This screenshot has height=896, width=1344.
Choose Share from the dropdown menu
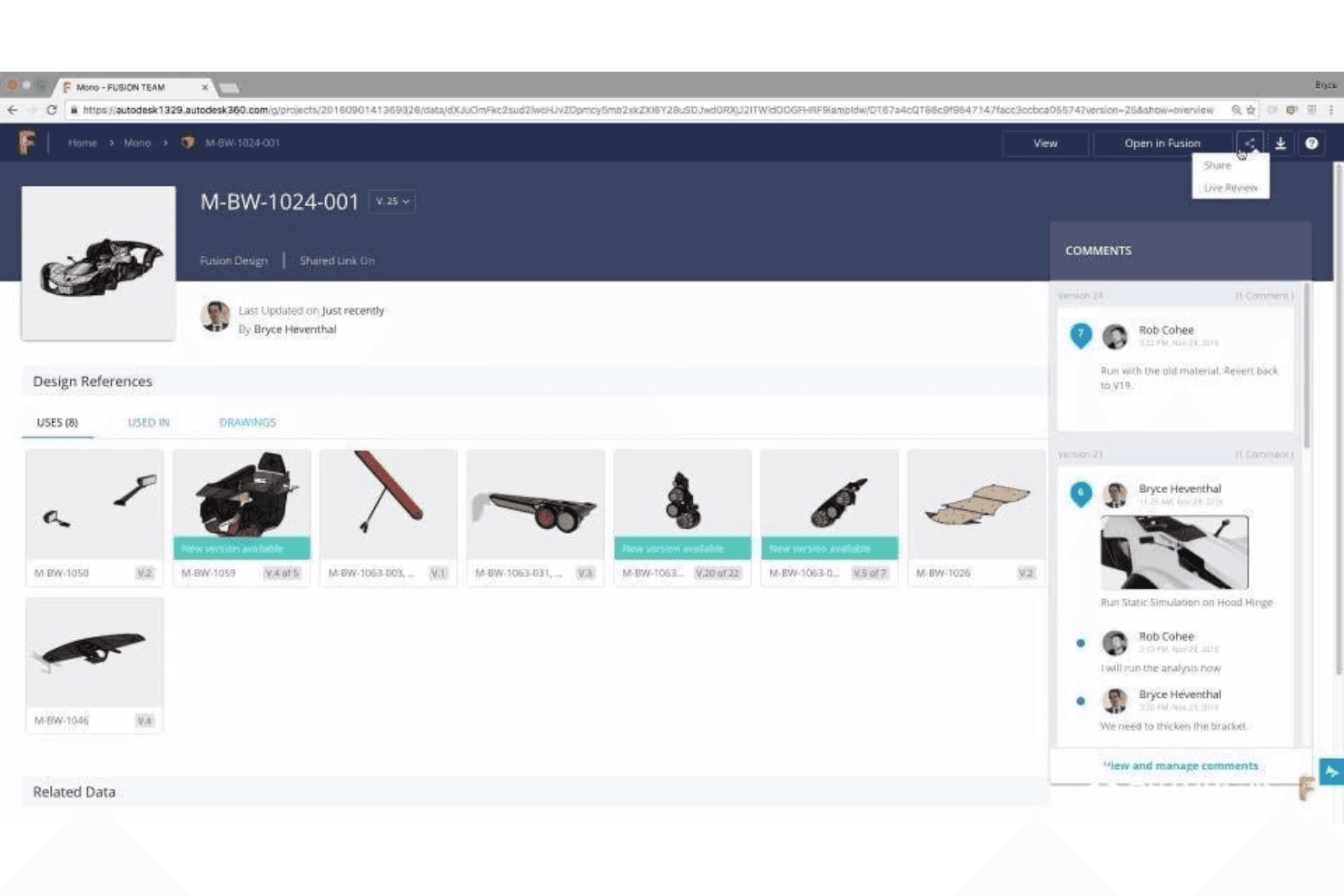1217,166
